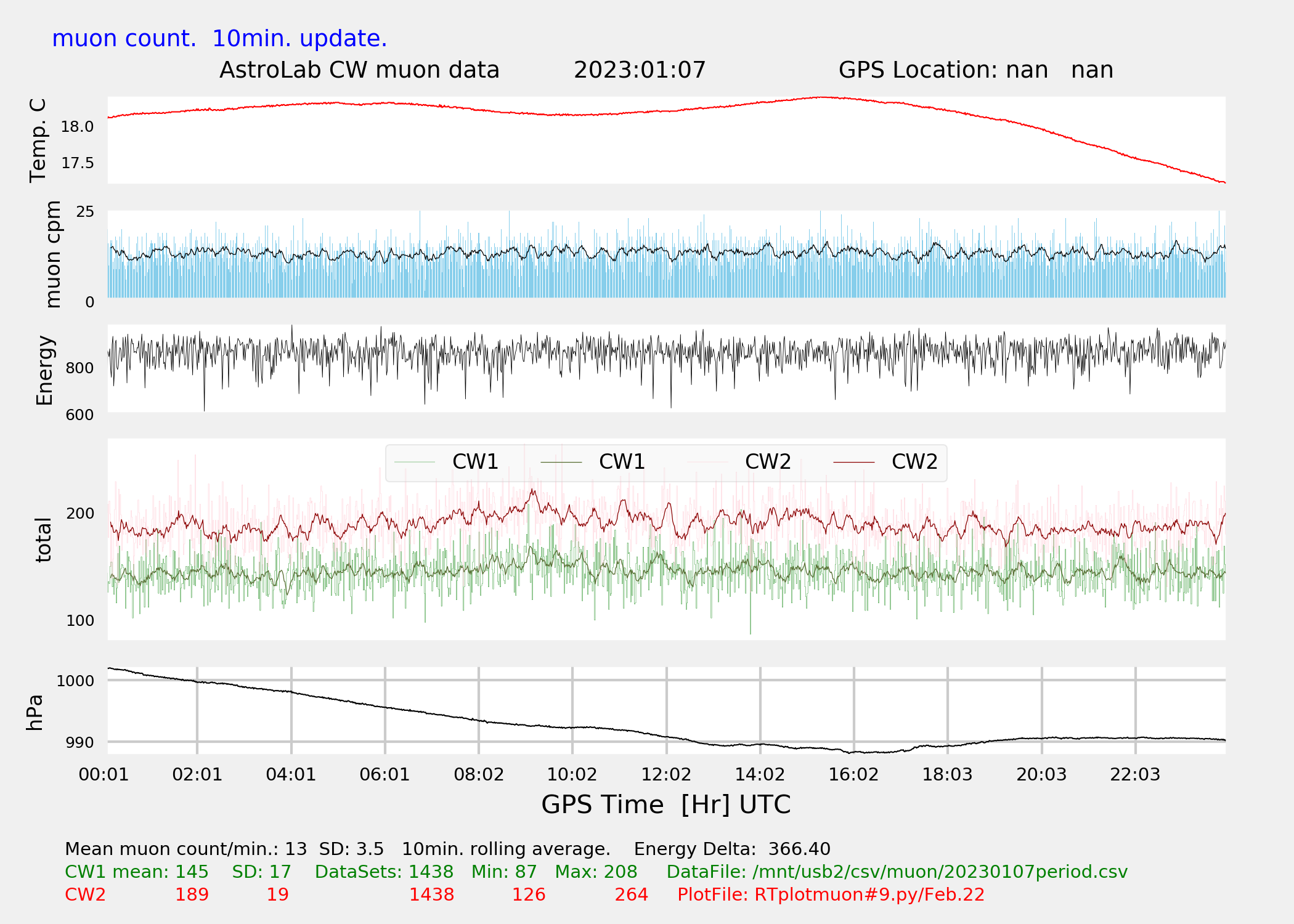Image resolution: width=1294 pixels, height=924 pixels.
Task: Click the 'GPS Time [Hr] UTC' axis title
Action: pyautogui.click(x=665, y=804)
